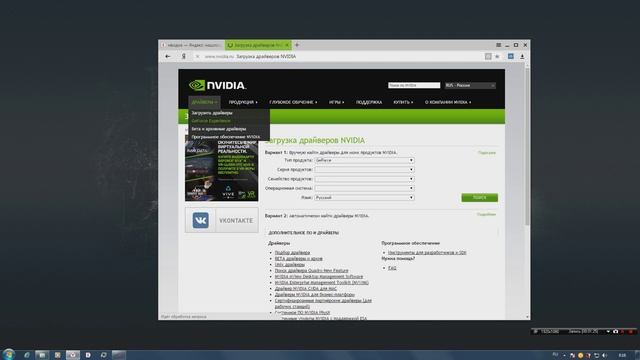The height and width of the screenshot is (360, 640).
Task: Choose Программное обеспечение NVIDIA menu entry
Action: (226, 137)
